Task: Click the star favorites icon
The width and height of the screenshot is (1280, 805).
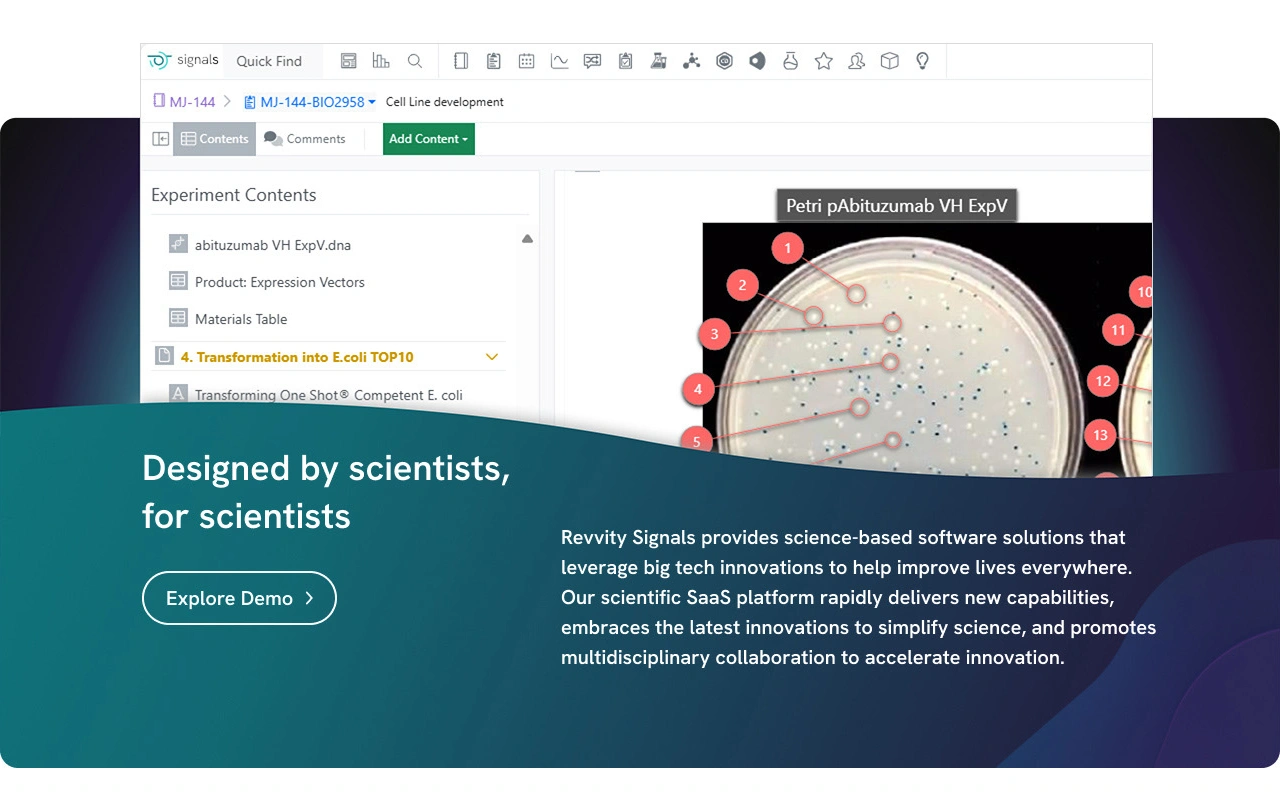Action: coord(823,61)
